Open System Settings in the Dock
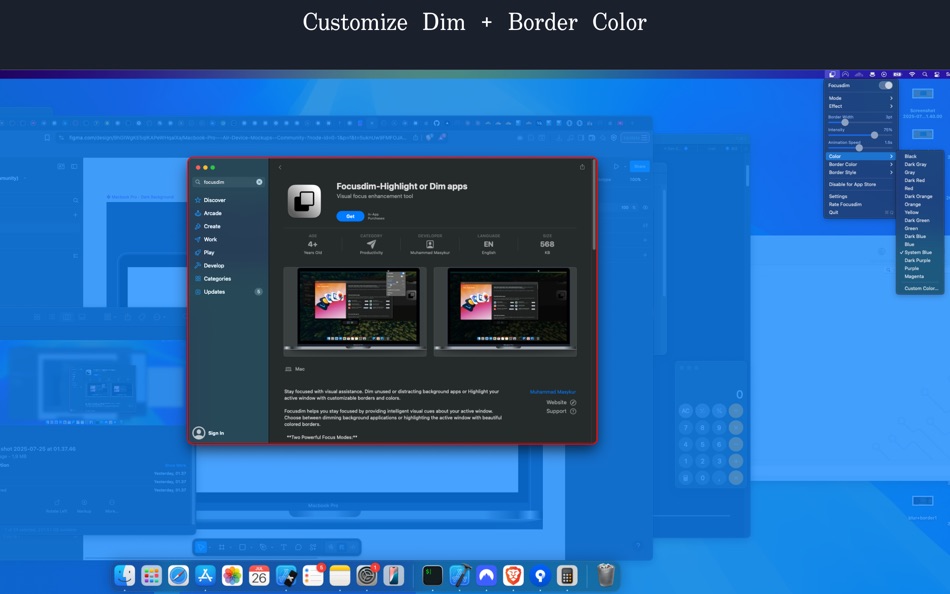The image size is (950, 594). click(367, 575)
